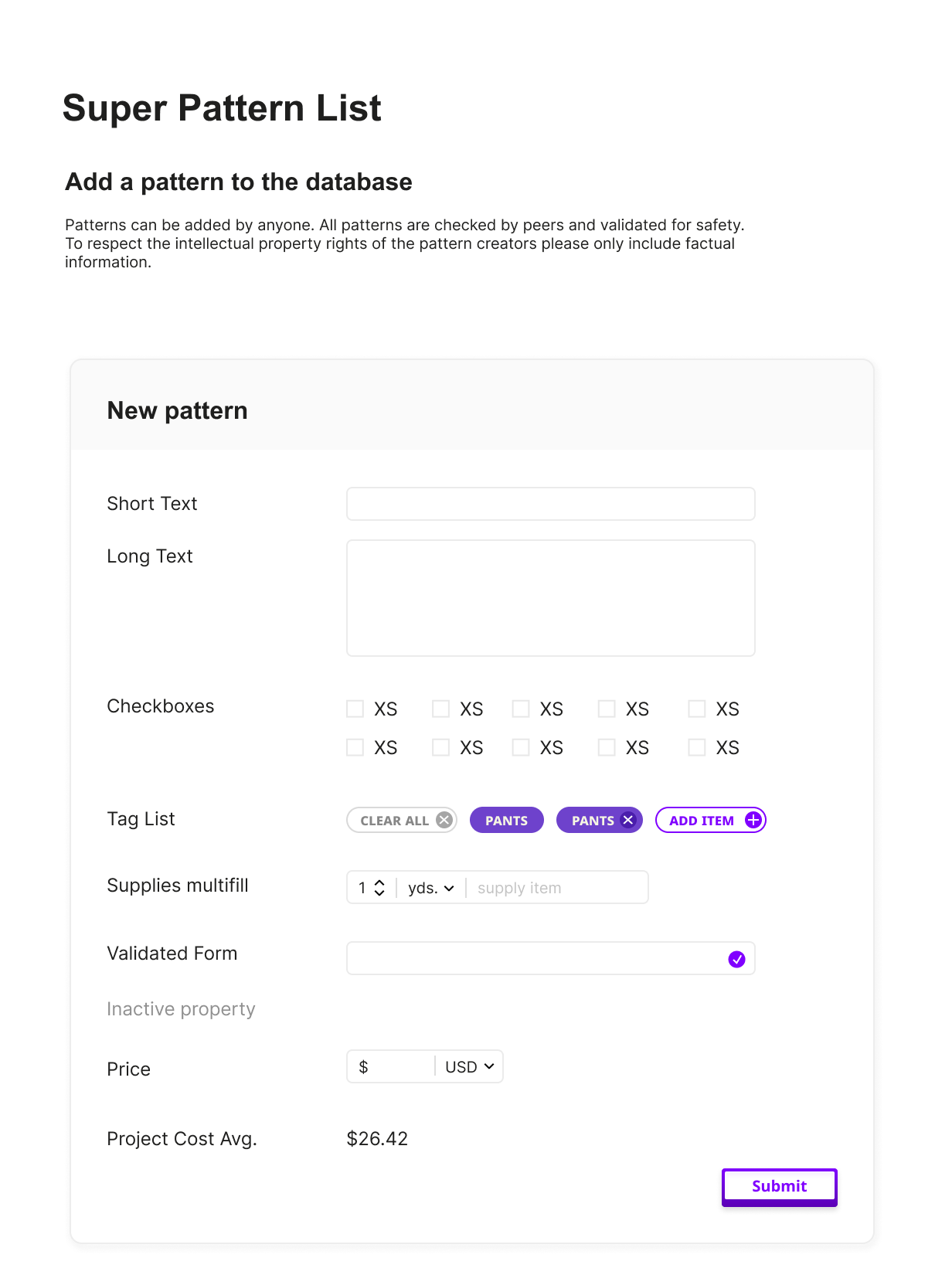Click the X icon on Clear All tag
The width and height of the screenshot is (952, 1275).
pos(444,820)
